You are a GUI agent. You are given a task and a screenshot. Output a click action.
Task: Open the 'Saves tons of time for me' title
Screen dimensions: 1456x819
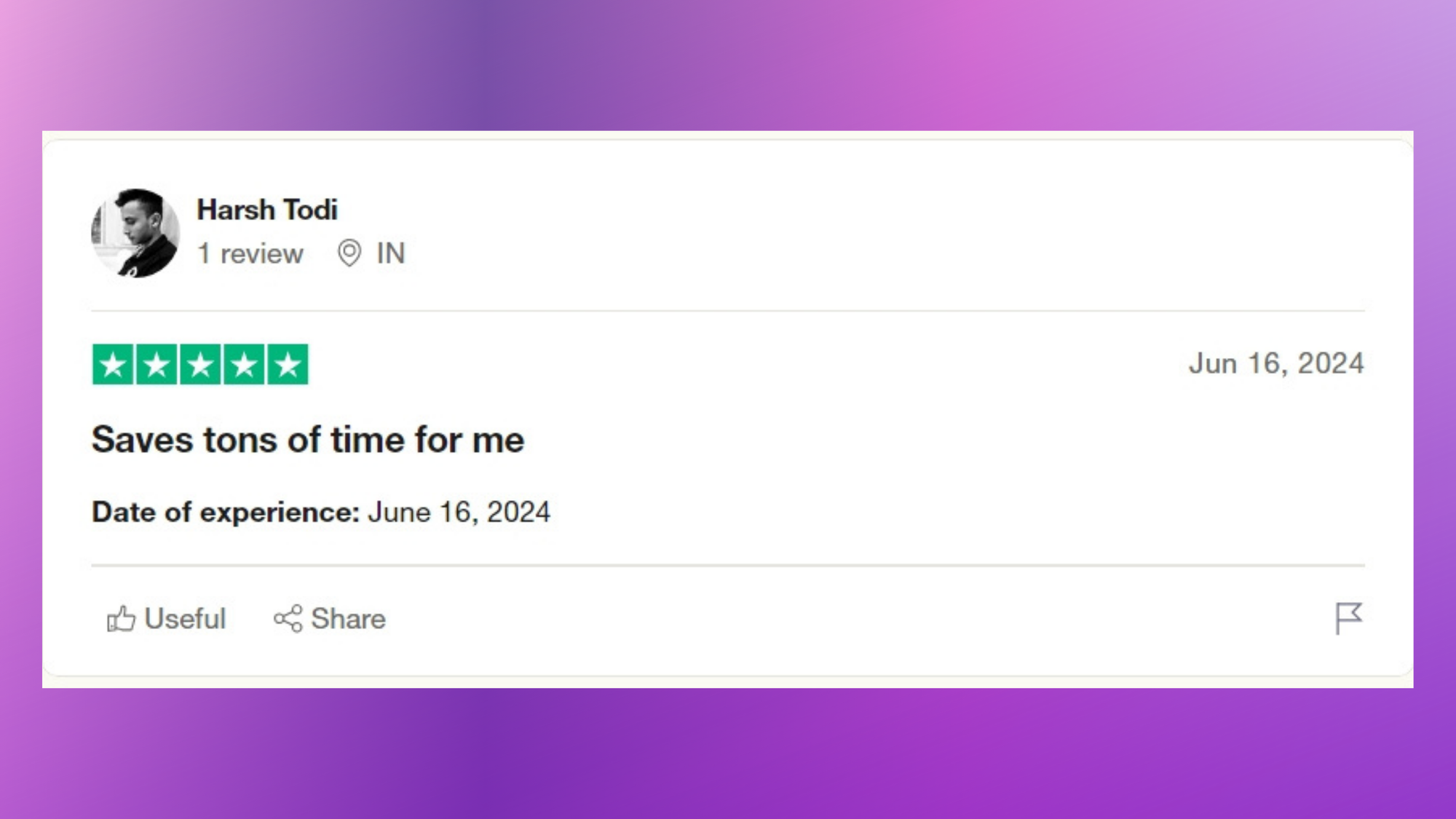(308, 440)
